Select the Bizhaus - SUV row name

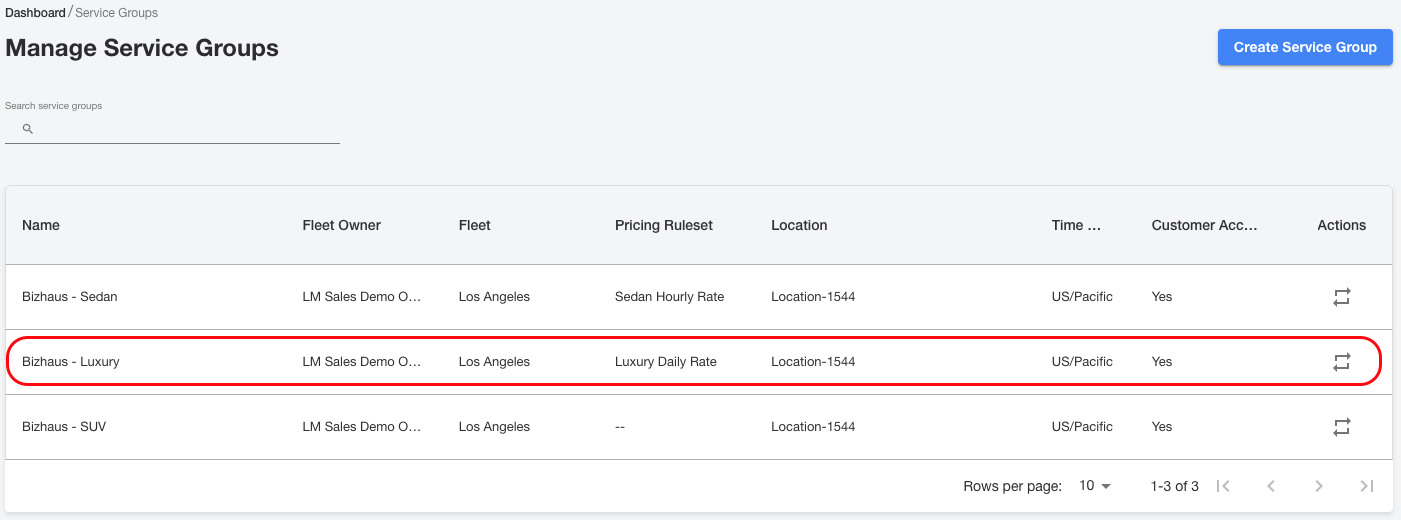[x=64, y=427]
